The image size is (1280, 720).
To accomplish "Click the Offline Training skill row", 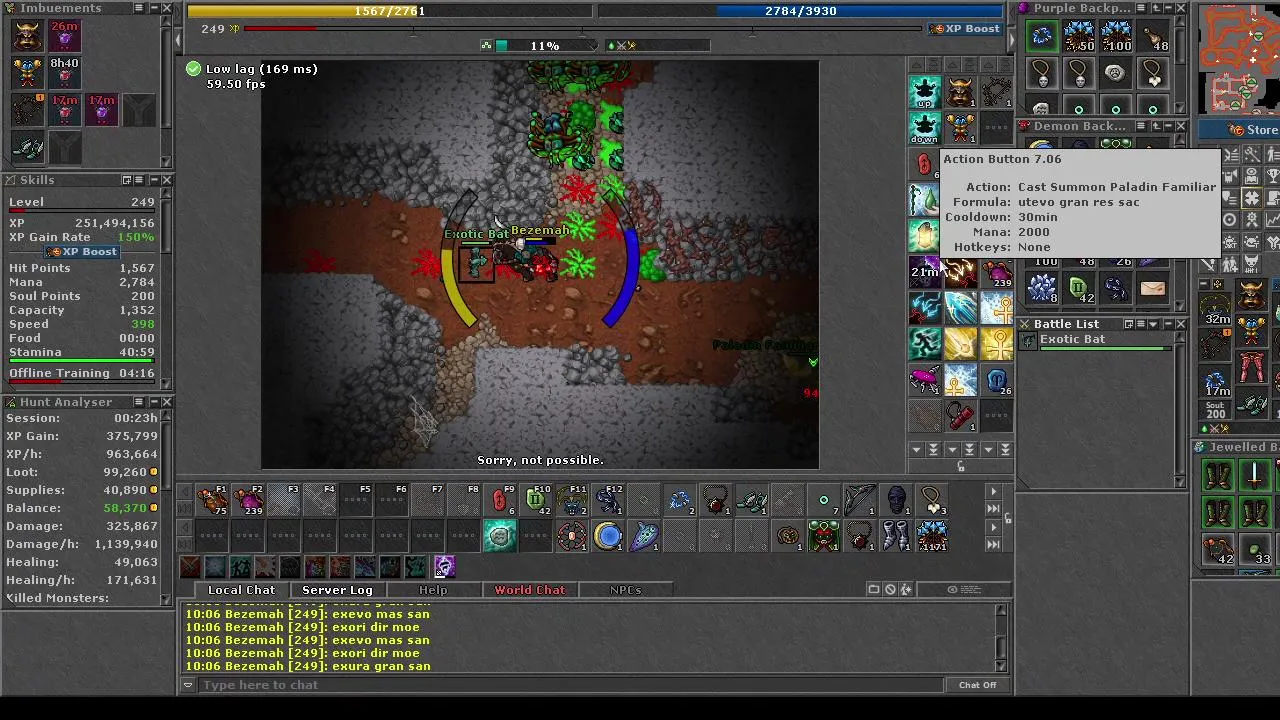I will (x=82, y=373).
